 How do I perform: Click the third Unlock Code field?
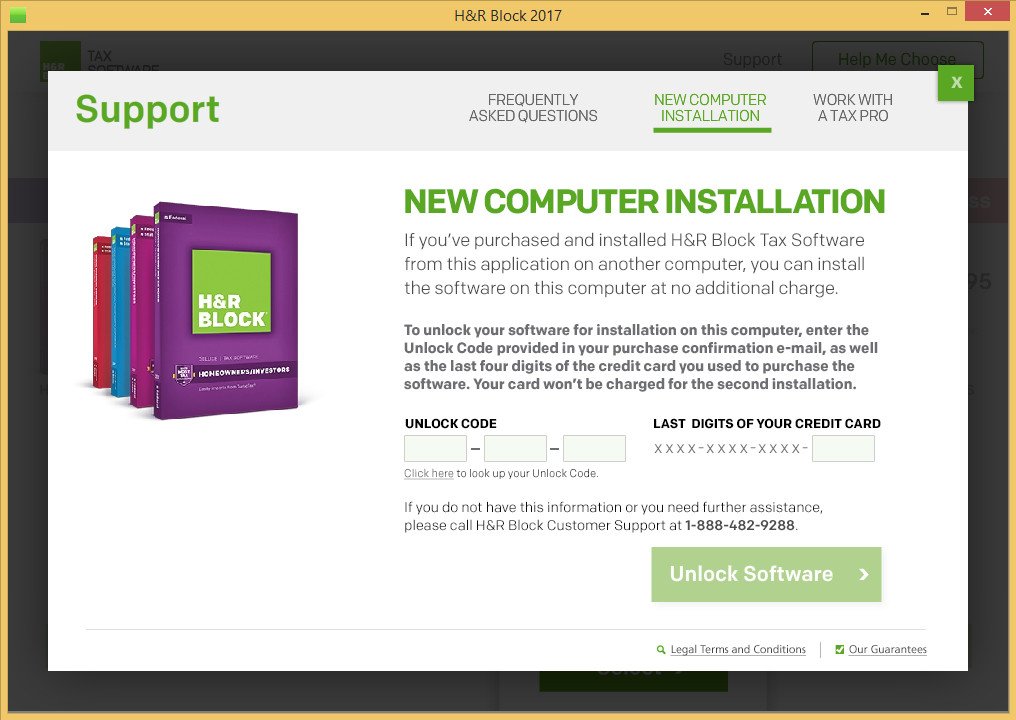tap(594, 448)
